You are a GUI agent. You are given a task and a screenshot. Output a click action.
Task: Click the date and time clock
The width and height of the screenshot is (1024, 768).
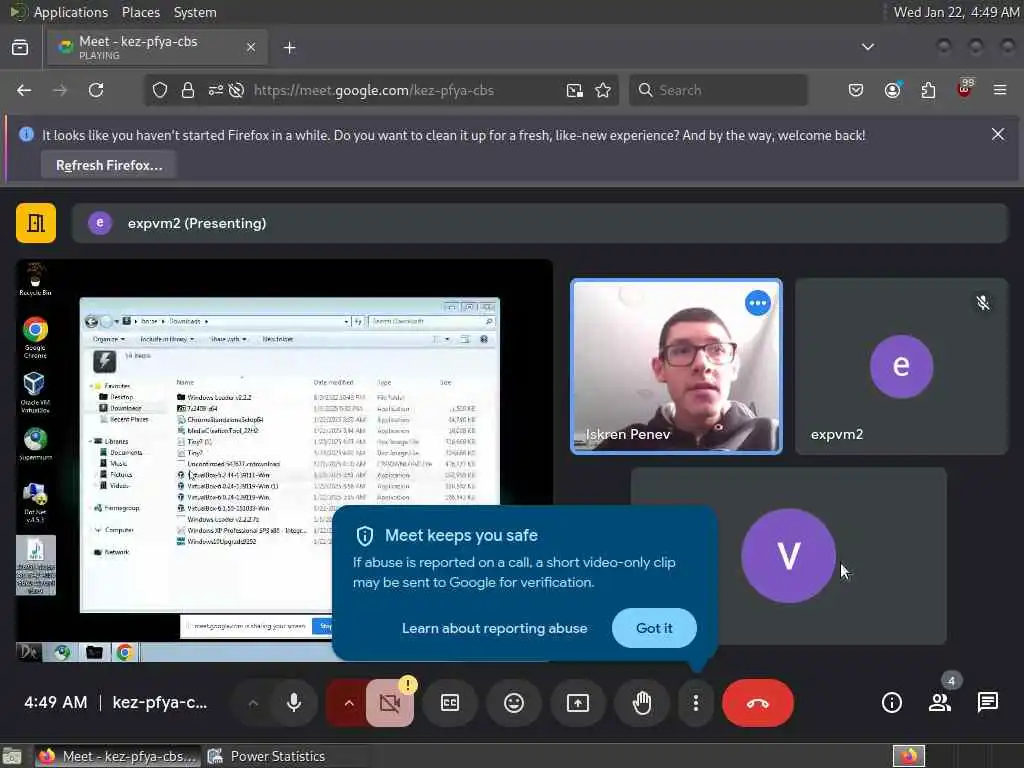[x=955, y=12]
